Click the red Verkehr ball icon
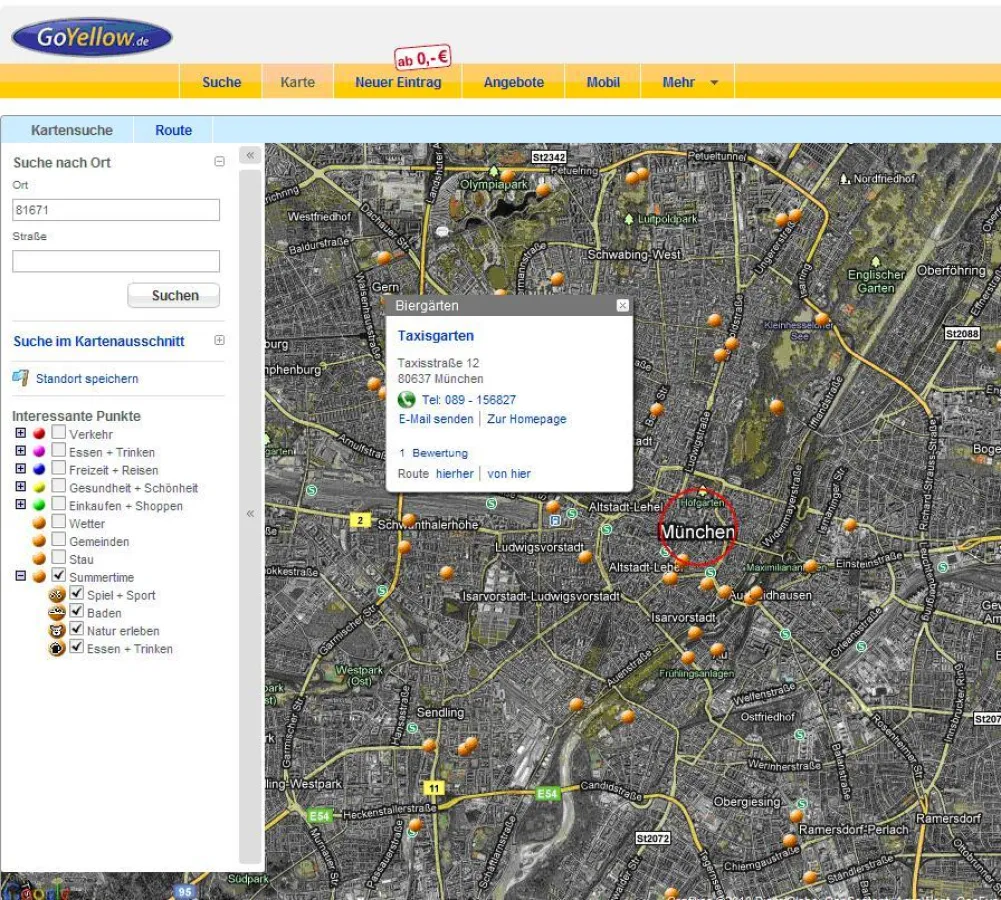1001x900 pixels. point(39,434)
